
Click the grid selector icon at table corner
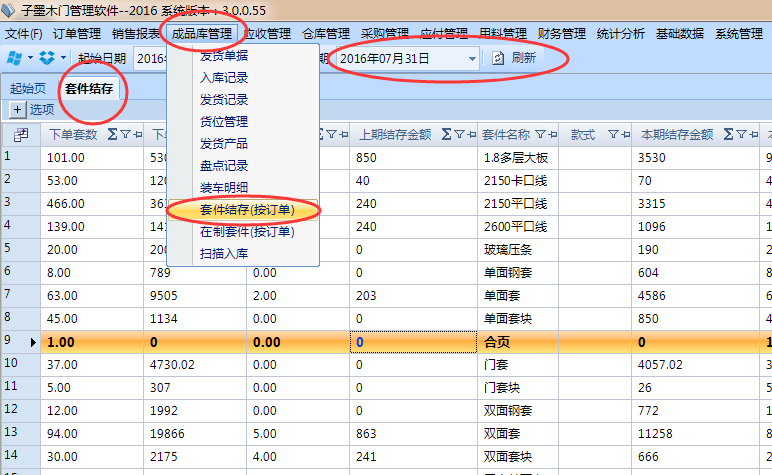20,134
